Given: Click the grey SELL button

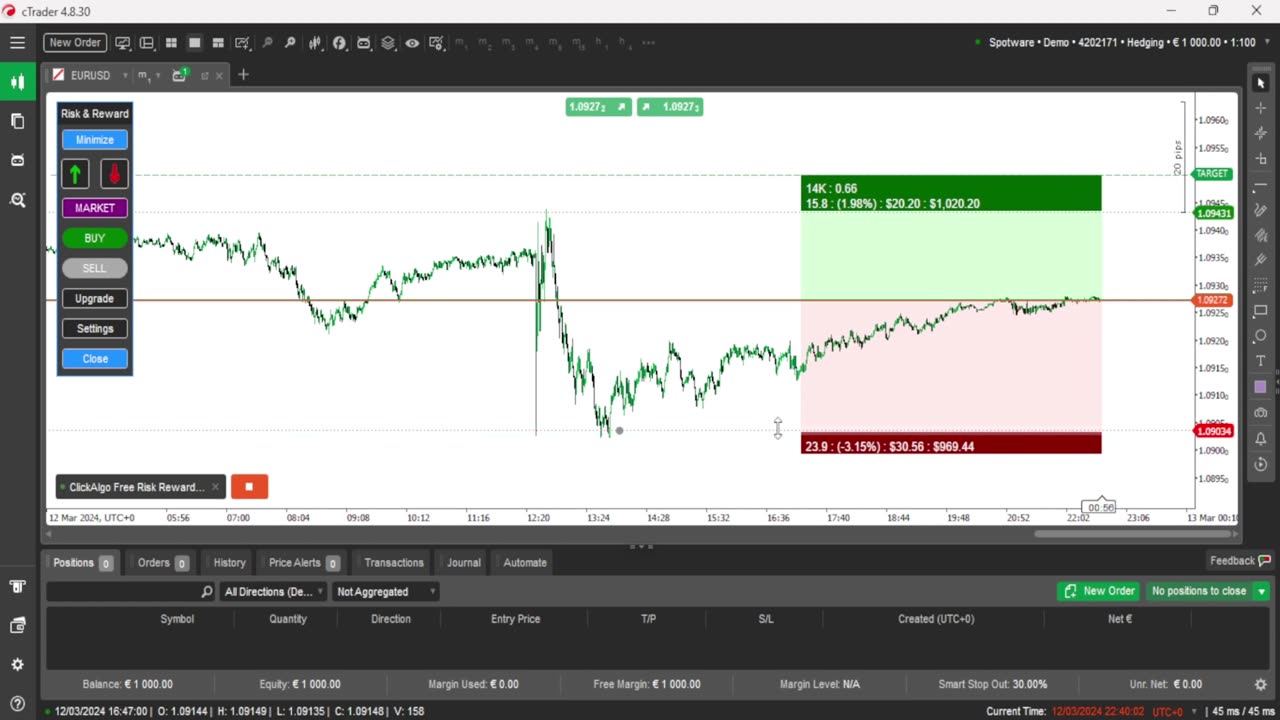Looking at the screenshot, I should (95, 268).
